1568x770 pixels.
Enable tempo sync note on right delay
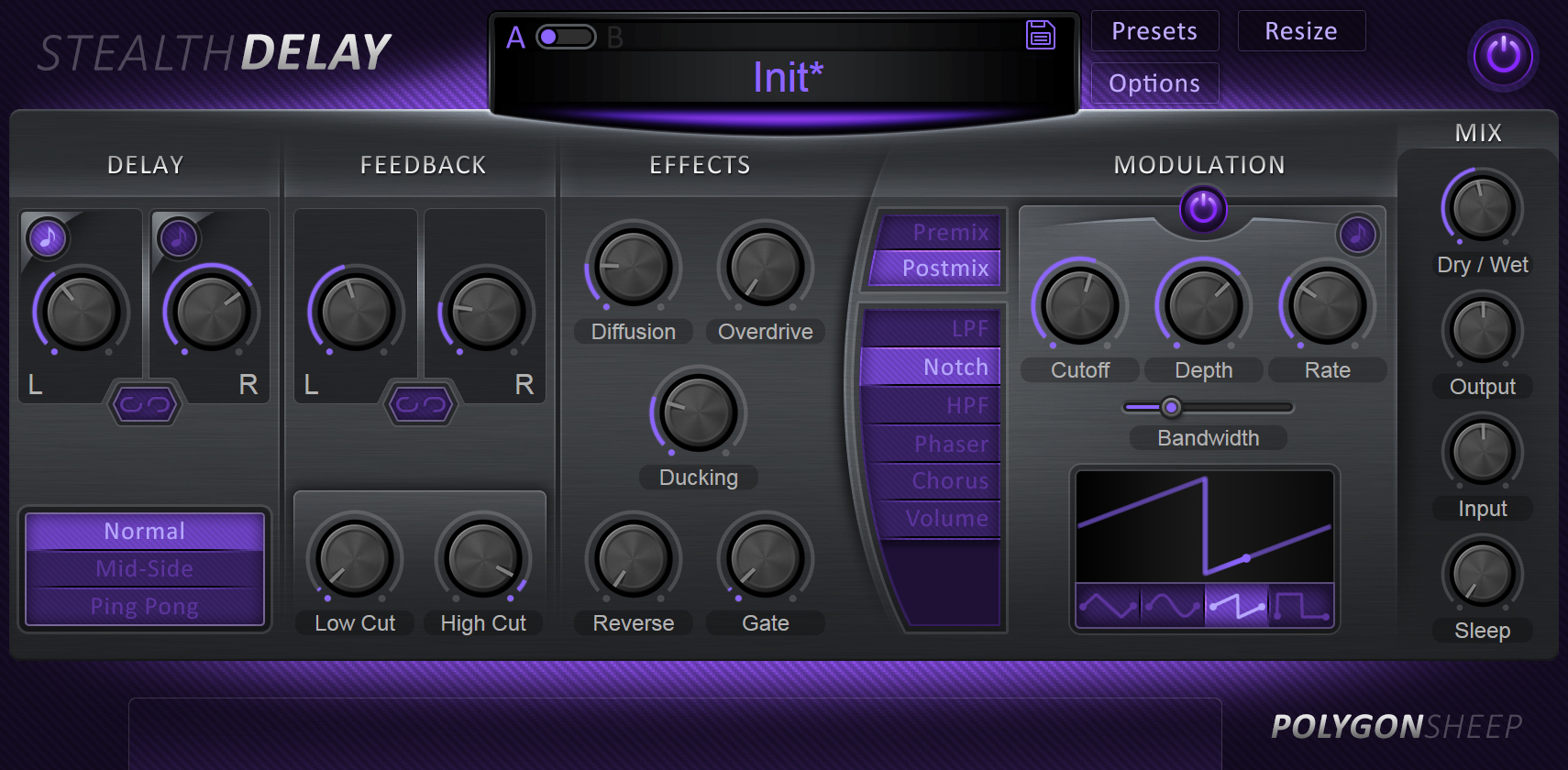(178, 238)
